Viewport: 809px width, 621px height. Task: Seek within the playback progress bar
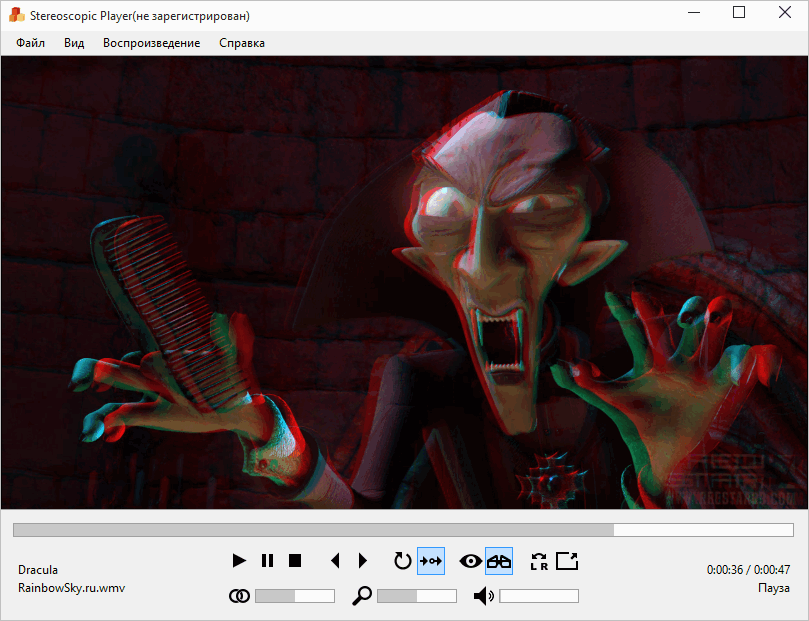tap(403, 530)
